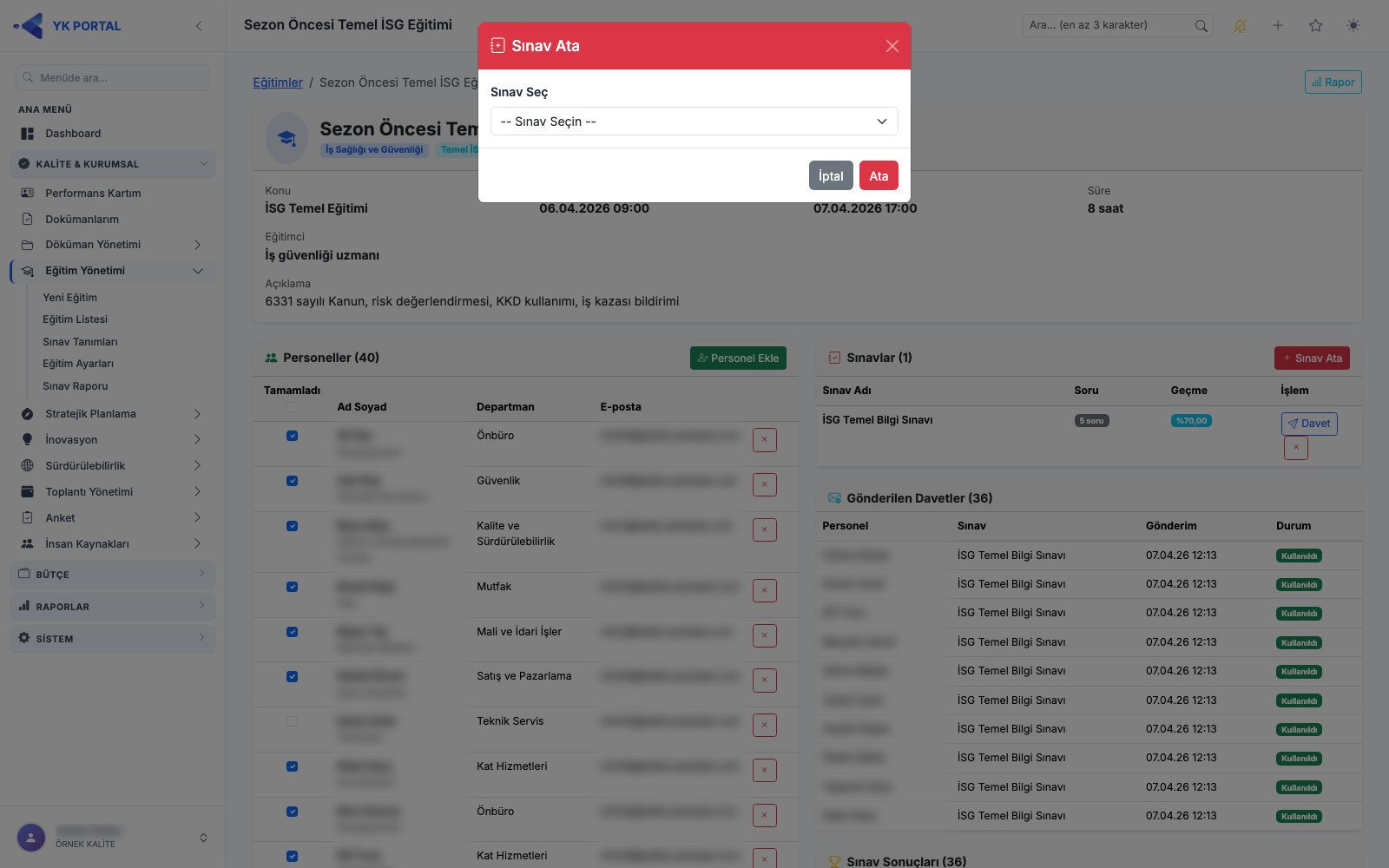Click the İptal button in dialog
Image resolution: width=1389 pixels, height=868 pixels.
[x=831, y=175]
